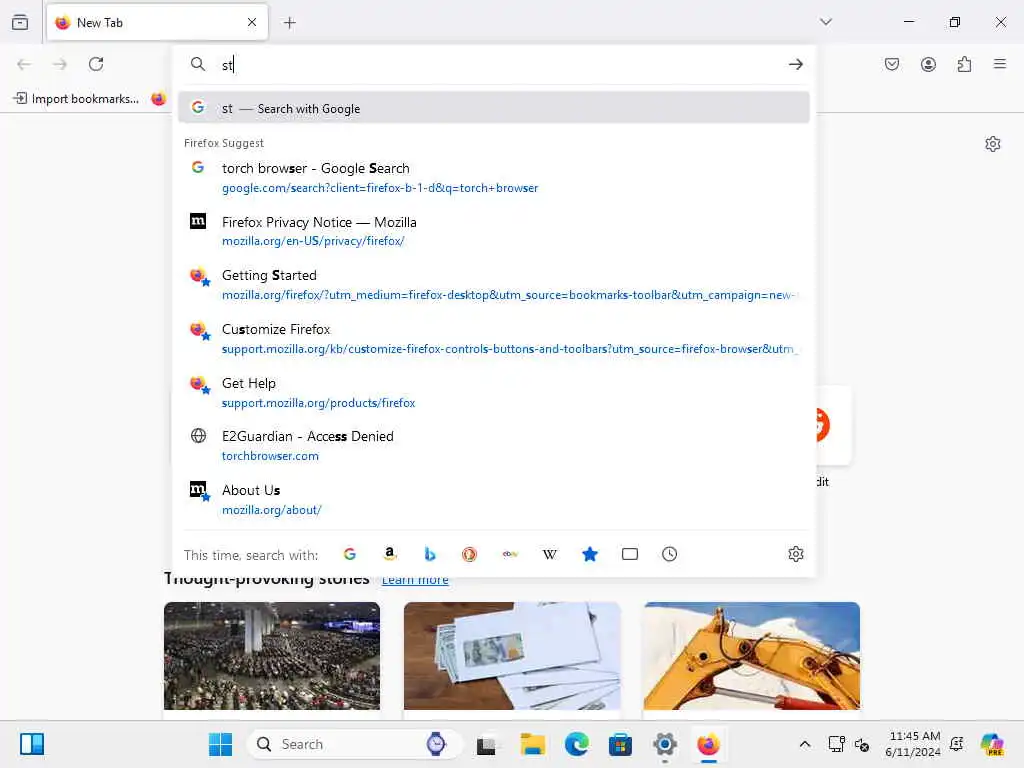
Task: Show hidden system tray icons
Action: point(805,744)
